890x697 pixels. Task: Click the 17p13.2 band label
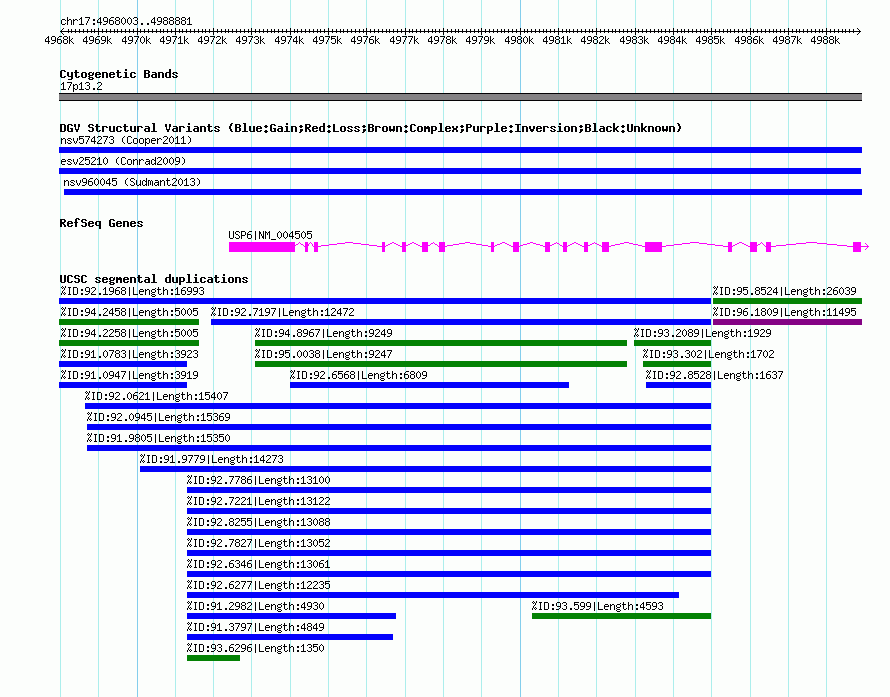[81, 86]
